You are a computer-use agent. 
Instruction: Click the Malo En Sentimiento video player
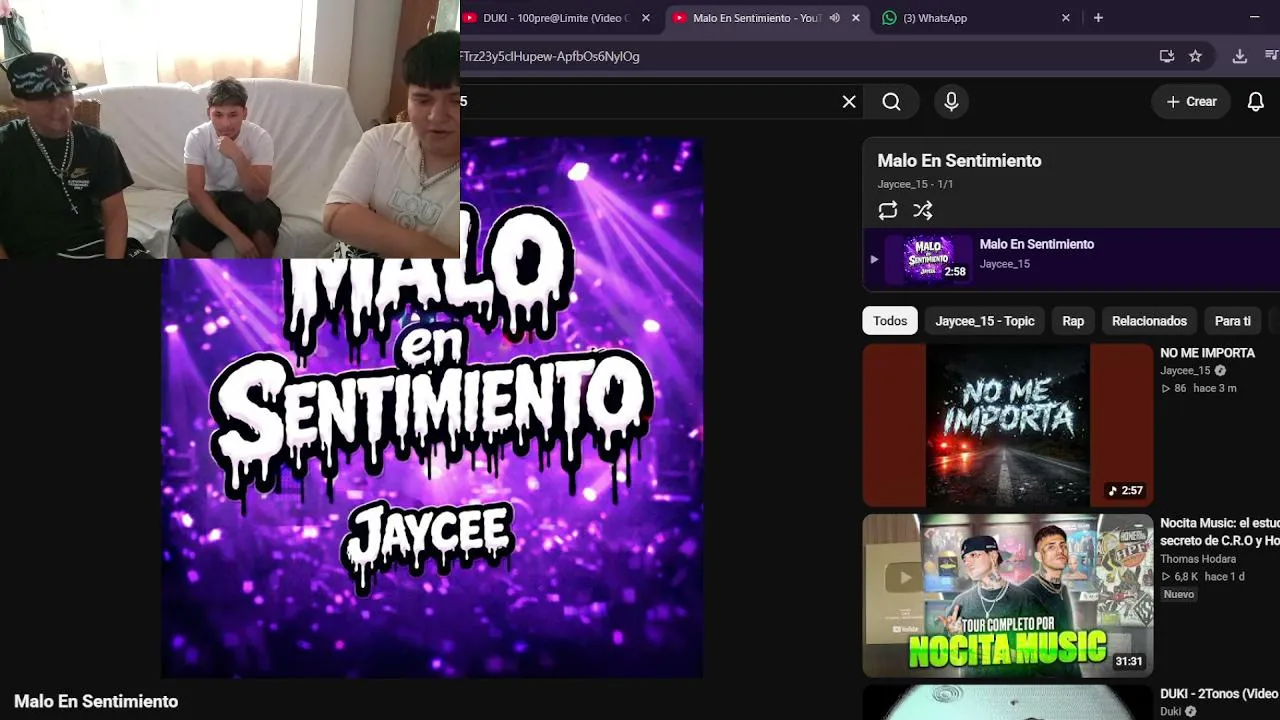432,408
